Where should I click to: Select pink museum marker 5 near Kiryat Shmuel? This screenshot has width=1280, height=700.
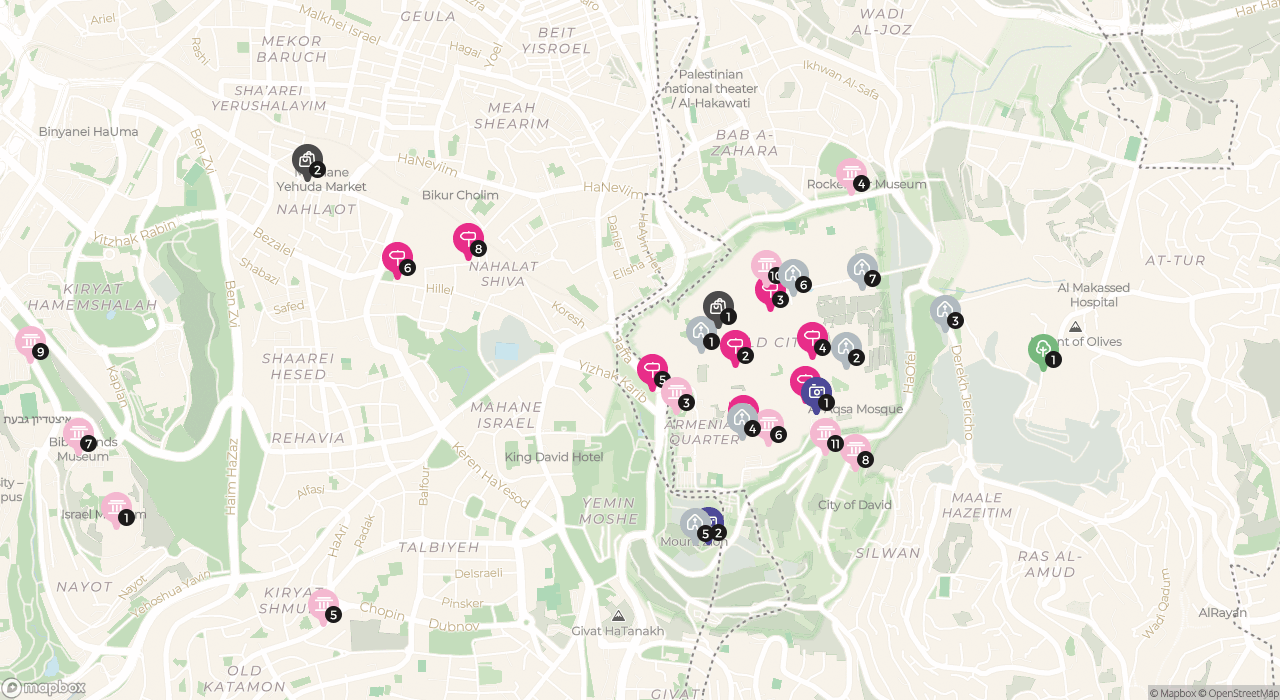(323, 605)
